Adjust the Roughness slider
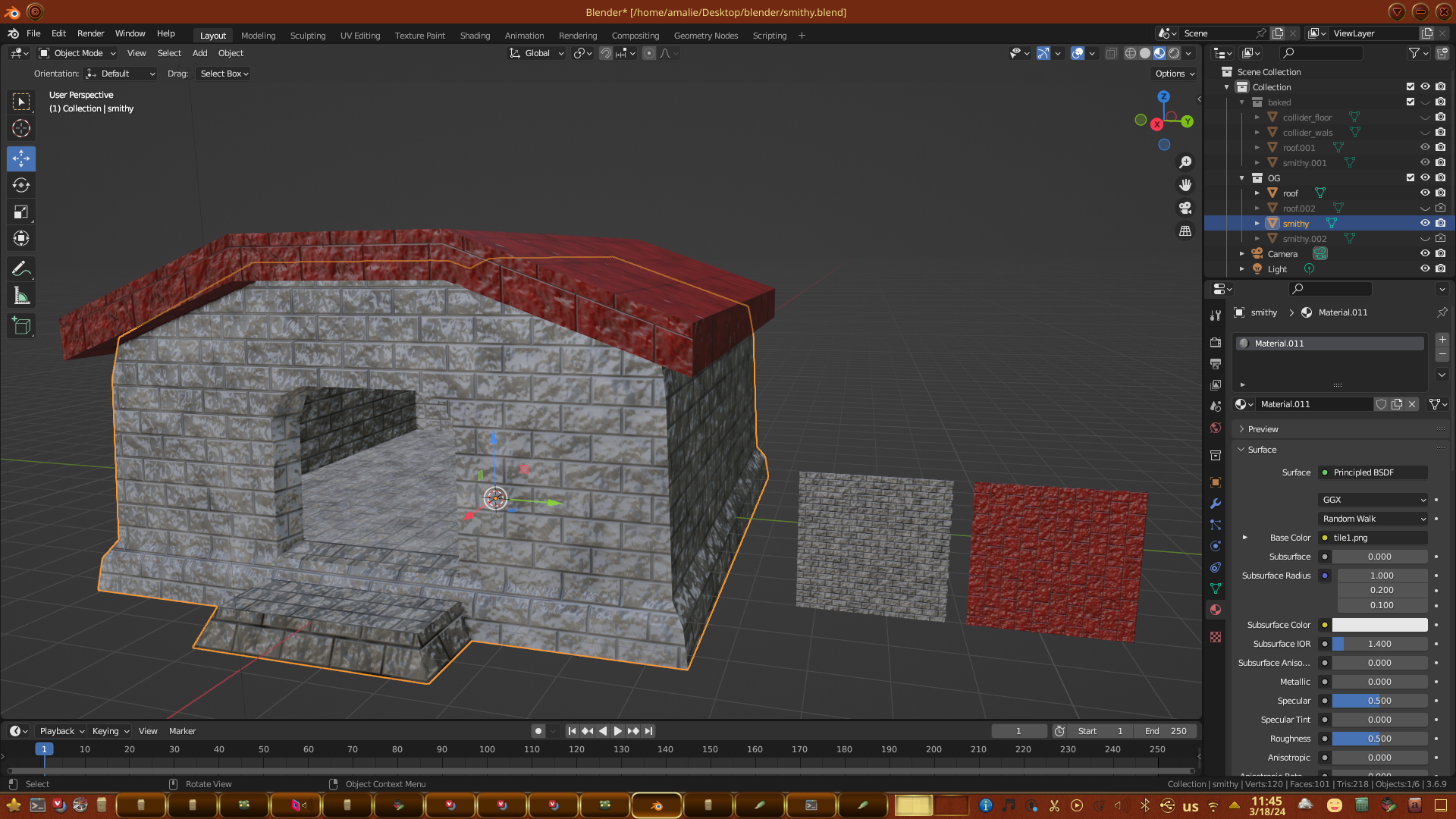 1379,739
